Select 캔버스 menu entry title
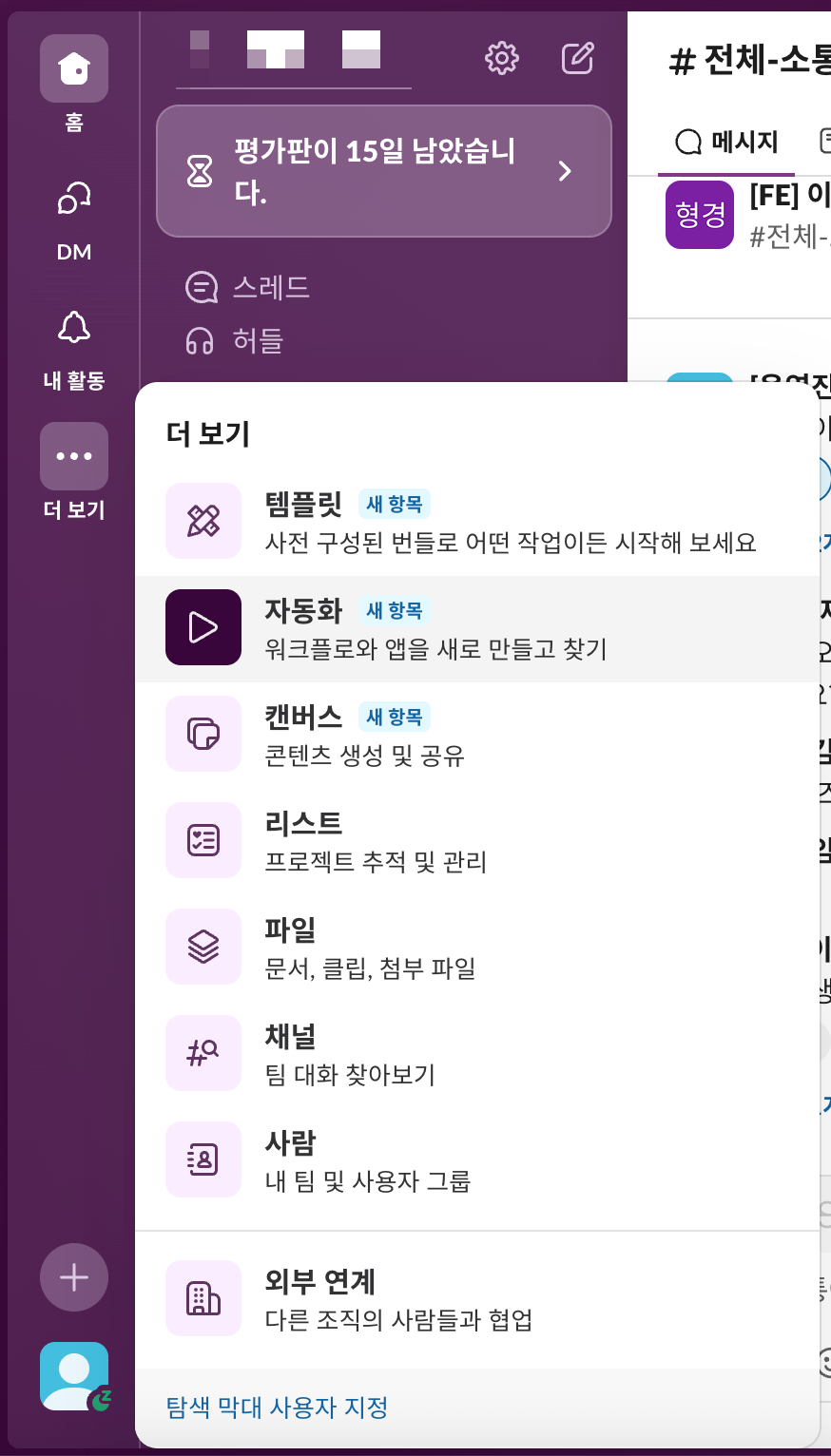831x1456 pixels. point(303,717)
